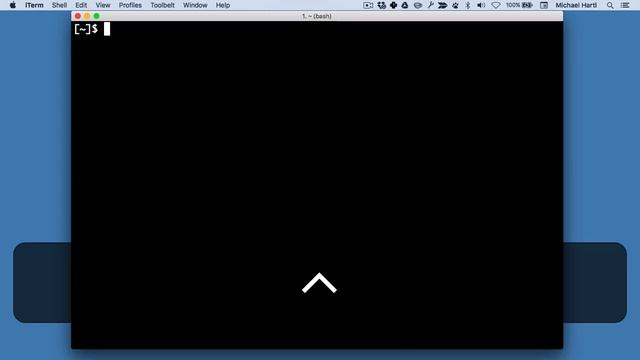This screenshot has width=640, height=360.
Task: Click the four-leaf clover menu bar icon
Action: pos(393,5)
